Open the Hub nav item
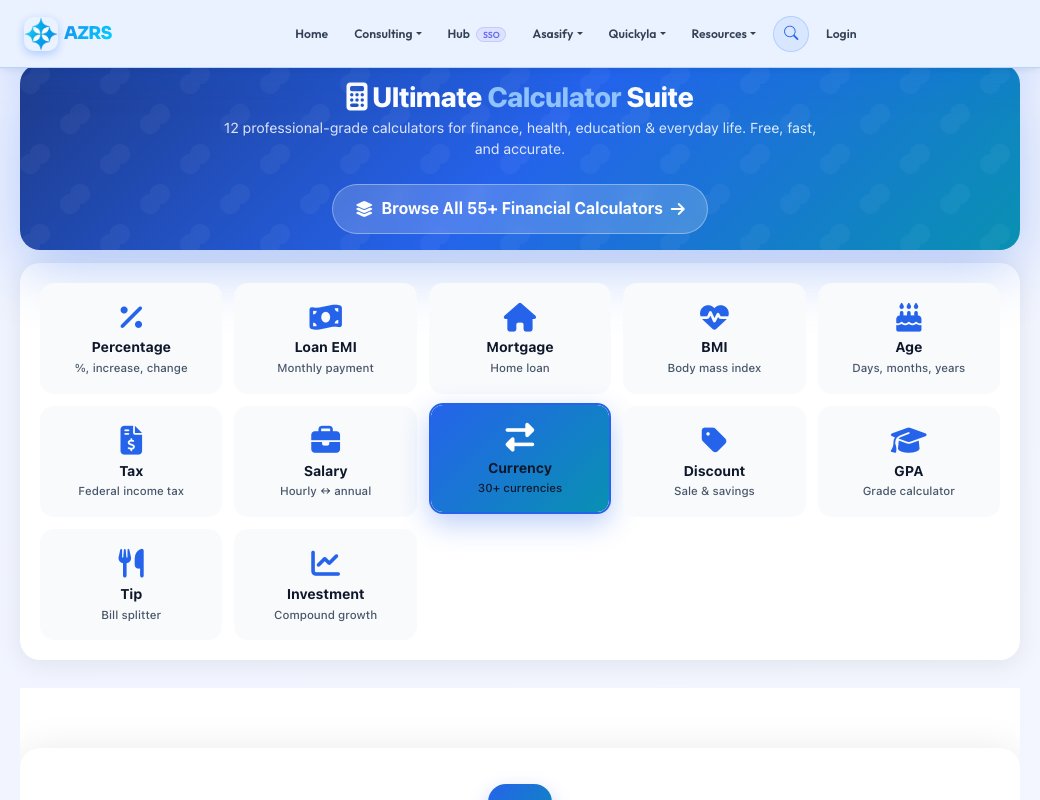The width and height of the screenshot is (1040, 800). (458, 34)
